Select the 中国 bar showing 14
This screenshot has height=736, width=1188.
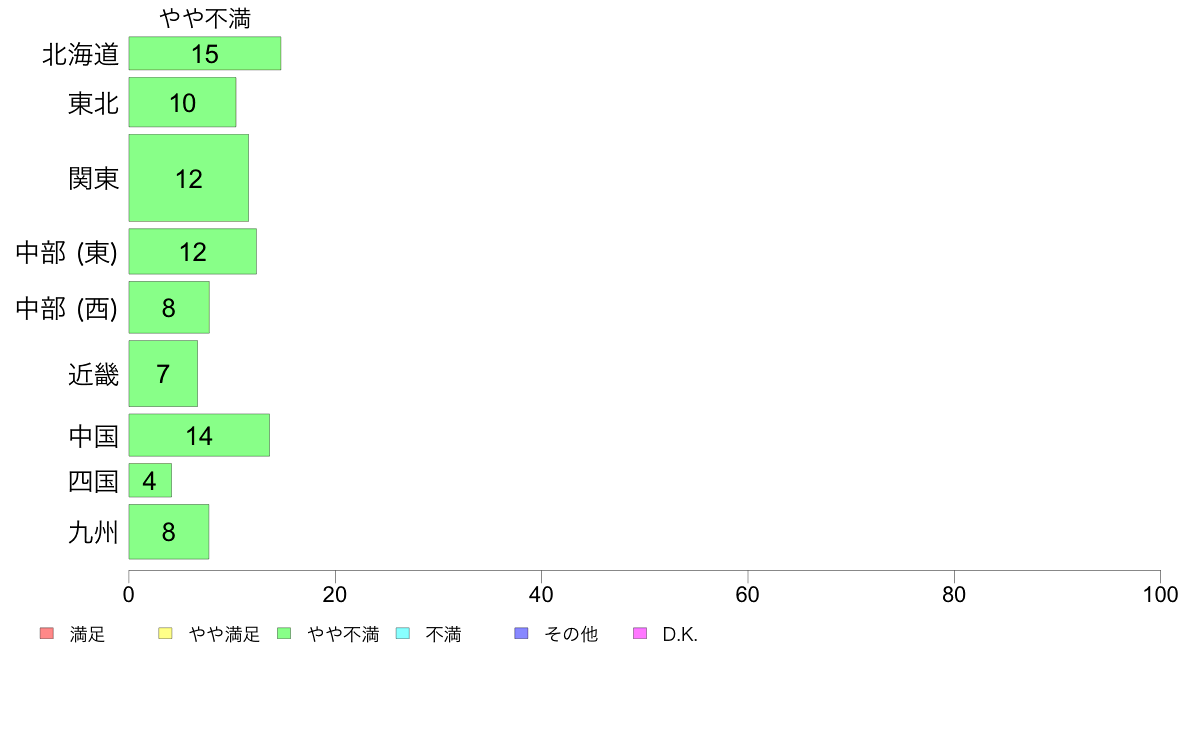tap(199, 435)
